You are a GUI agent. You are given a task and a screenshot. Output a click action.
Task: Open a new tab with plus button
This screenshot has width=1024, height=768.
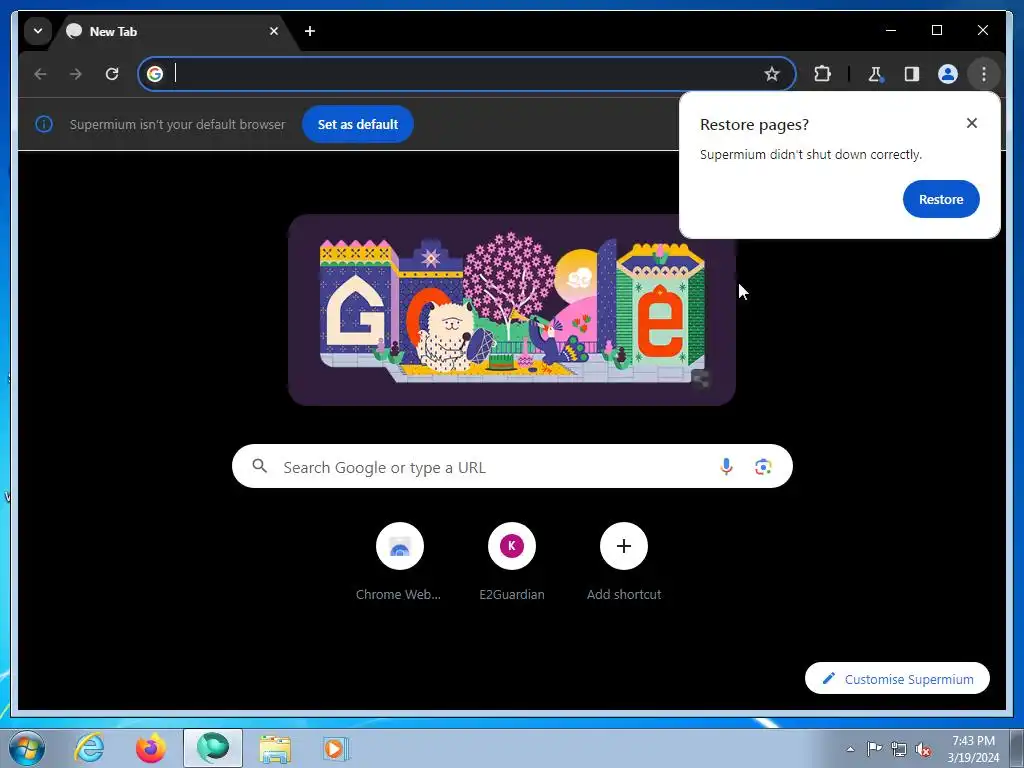[x=310, y=31]
